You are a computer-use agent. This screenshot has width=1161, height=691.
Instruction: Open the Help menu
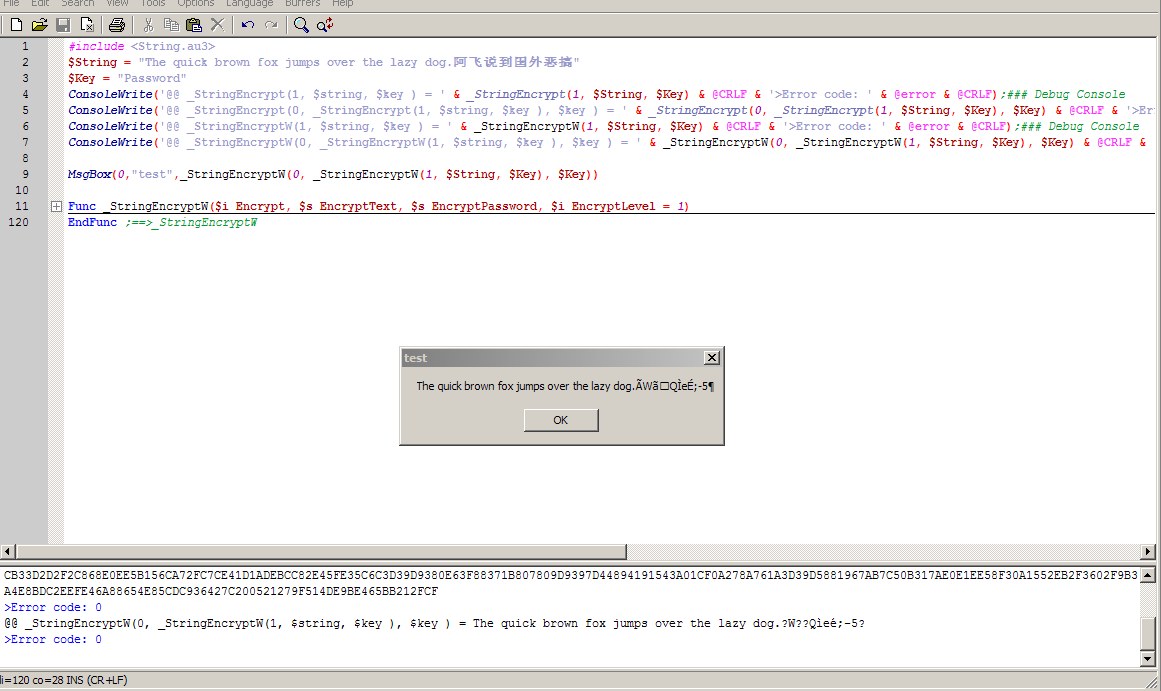342,4
